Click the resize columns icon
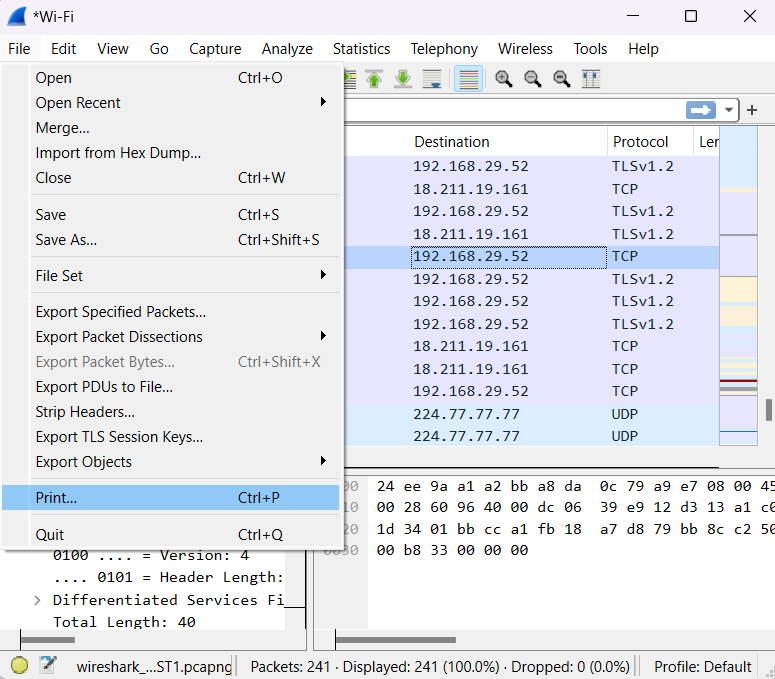Viewport: 775px width, 679px height. [591, 79]
